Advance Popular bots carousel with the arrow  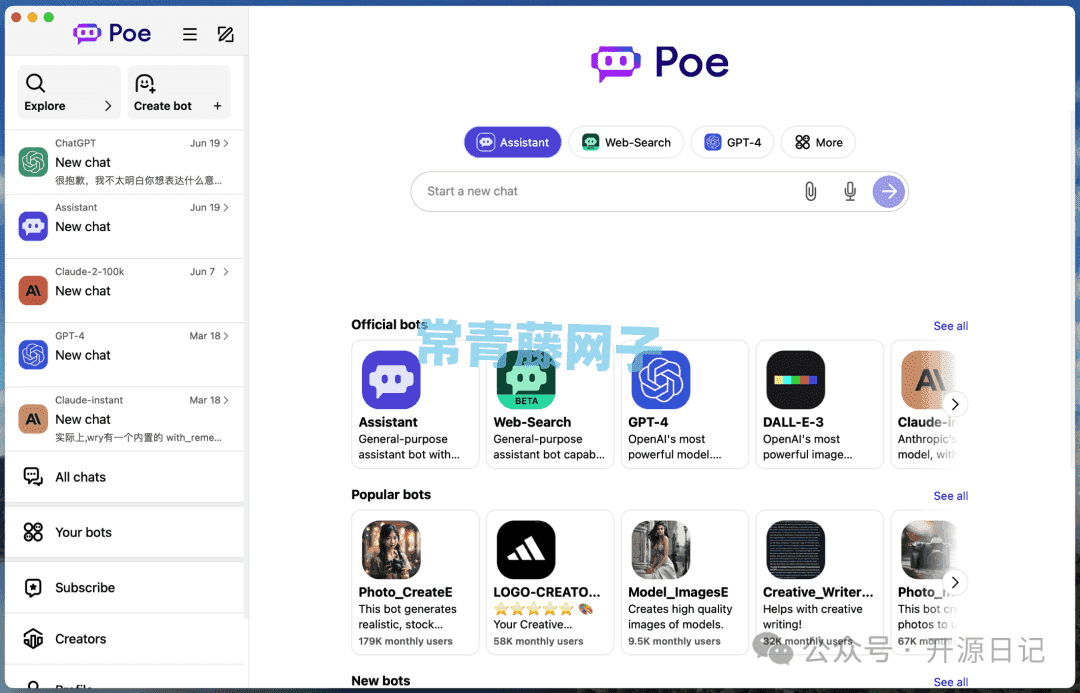click(955, 582)
